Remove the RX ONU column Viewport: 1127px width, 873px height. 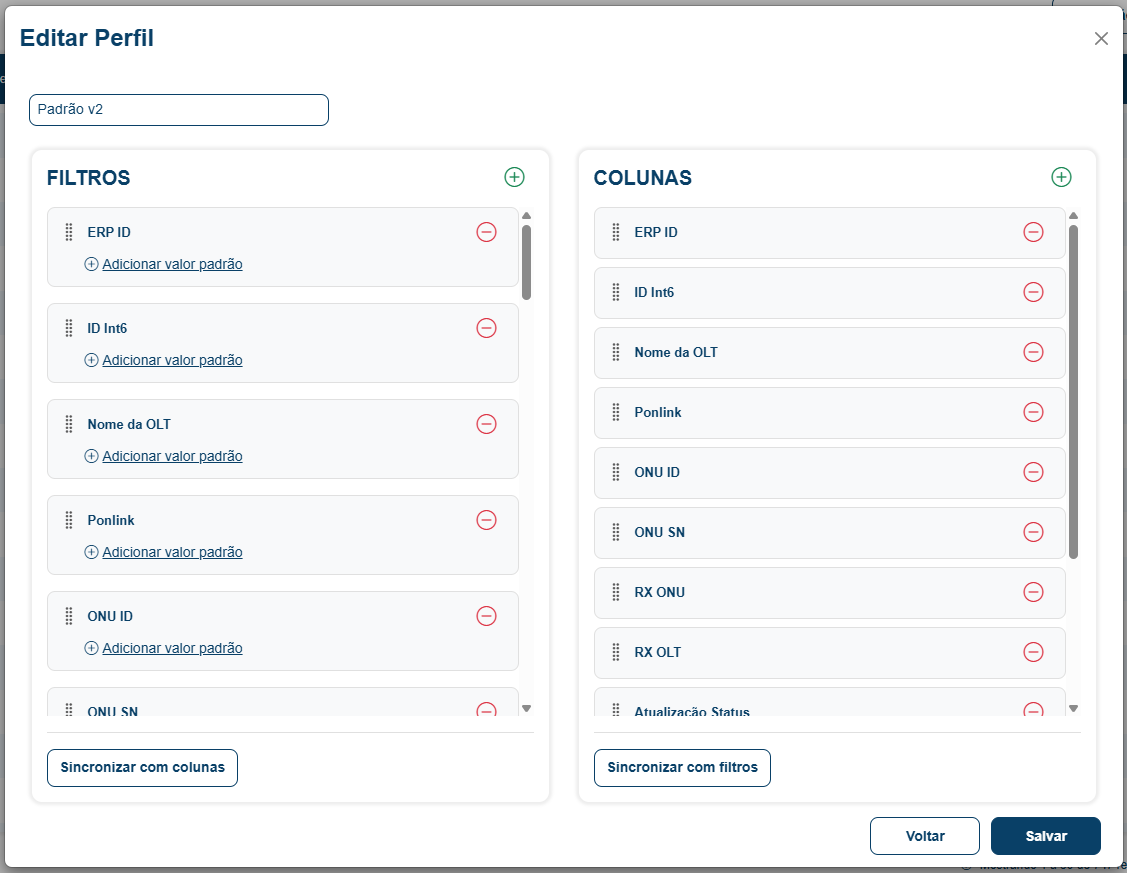click(x=1034, y=592)
